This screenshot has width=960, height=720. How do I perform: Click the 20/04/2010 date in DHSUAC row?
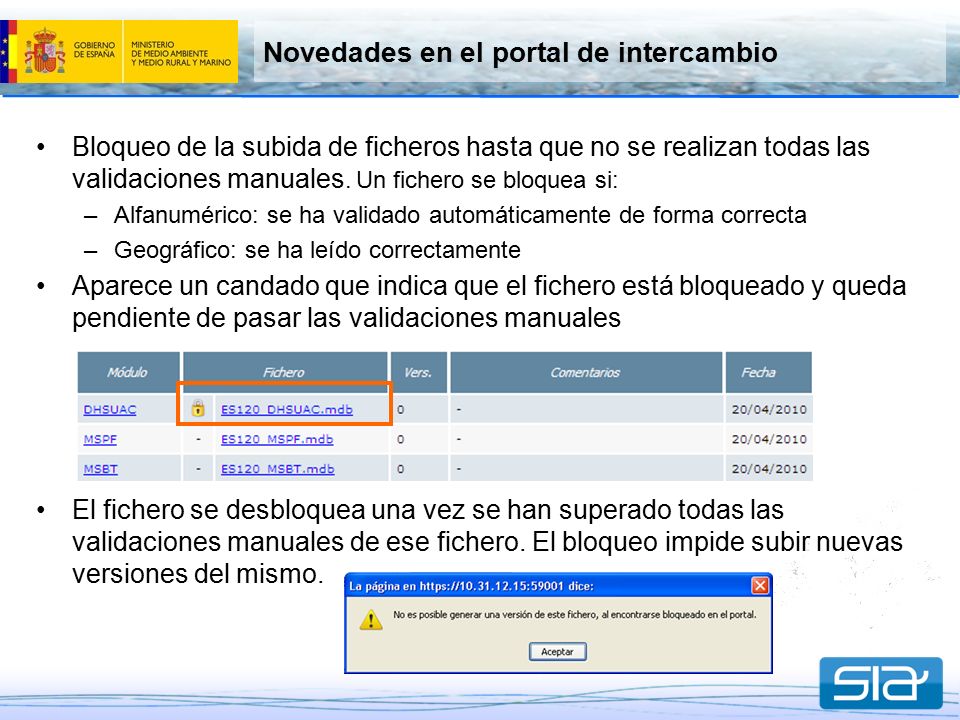(x=769, y=410)
